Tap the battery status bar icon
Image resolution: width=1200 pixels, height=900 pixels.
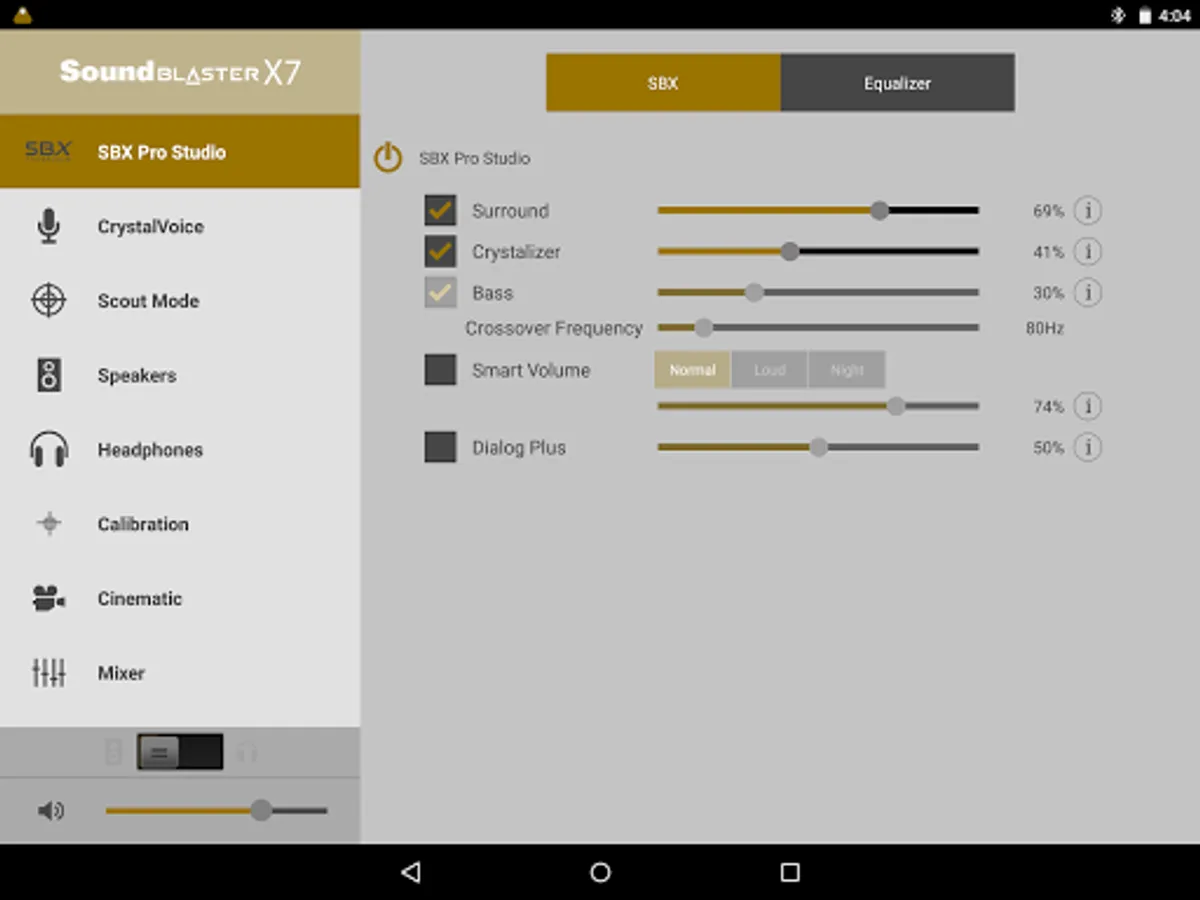click(1144, 15)
